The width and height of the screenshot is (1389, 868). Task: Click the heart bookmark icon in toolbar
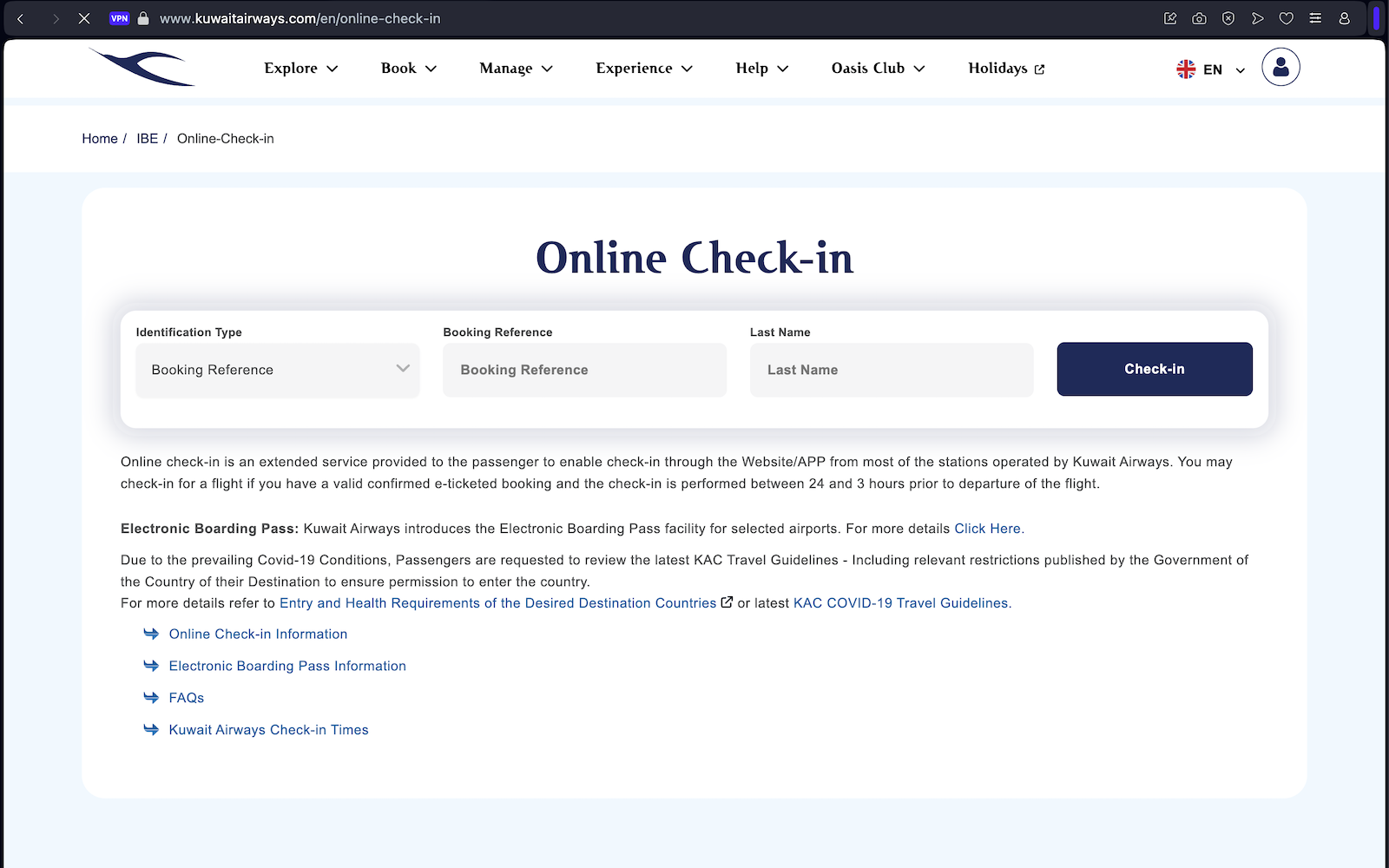(1287, 18)
